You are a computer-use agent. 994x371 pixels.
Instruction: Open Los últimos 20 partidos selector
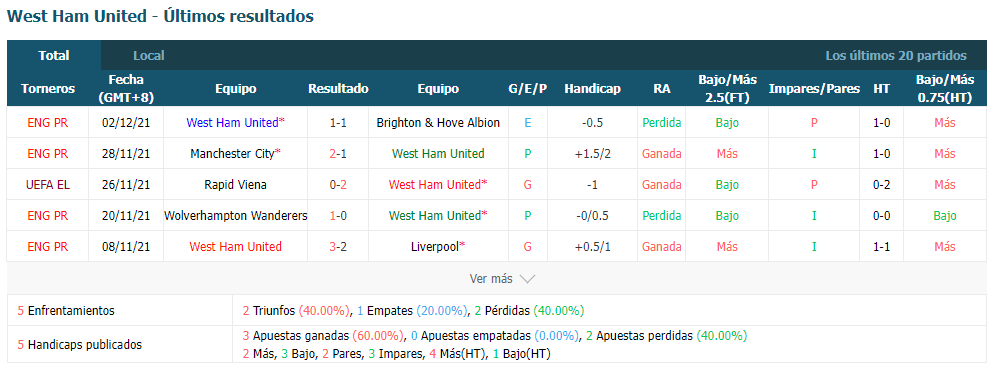pos(896,56)
